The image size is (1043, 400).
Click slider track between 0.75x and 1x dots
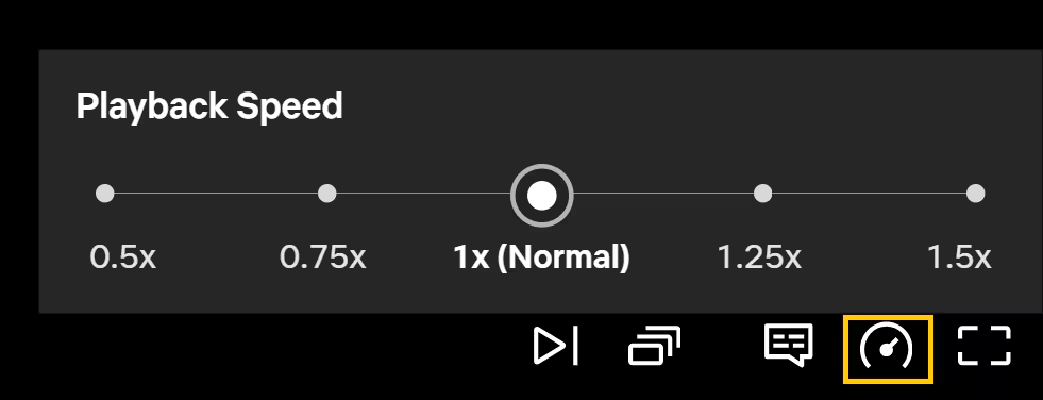(423, 194)
